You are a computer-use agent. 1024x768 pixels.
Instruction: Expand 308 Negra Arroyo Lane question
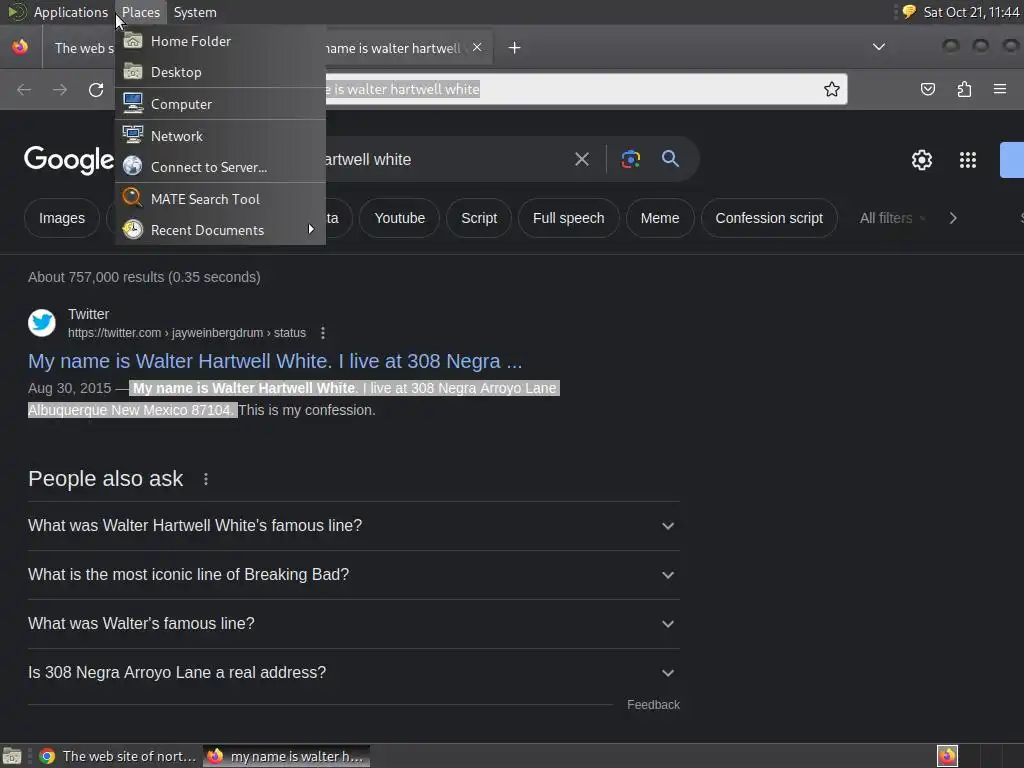354,673
